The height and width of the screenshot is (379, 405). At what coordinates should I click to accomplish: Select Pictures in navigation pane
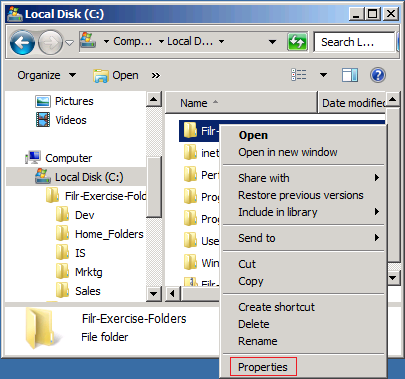pos(74,101)
